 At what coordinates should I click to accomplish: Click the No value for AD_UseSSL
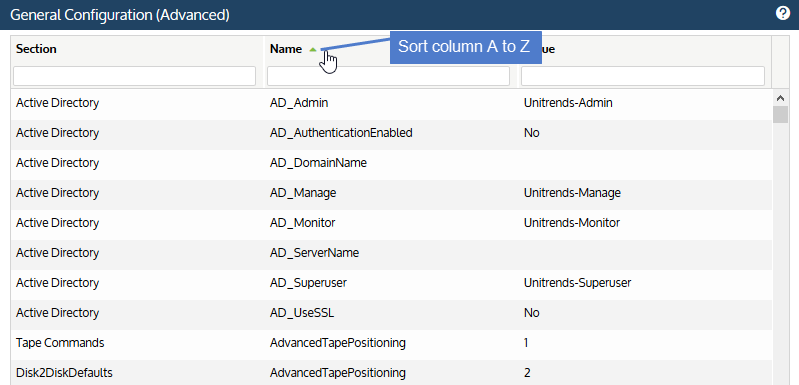click(531, 313)
